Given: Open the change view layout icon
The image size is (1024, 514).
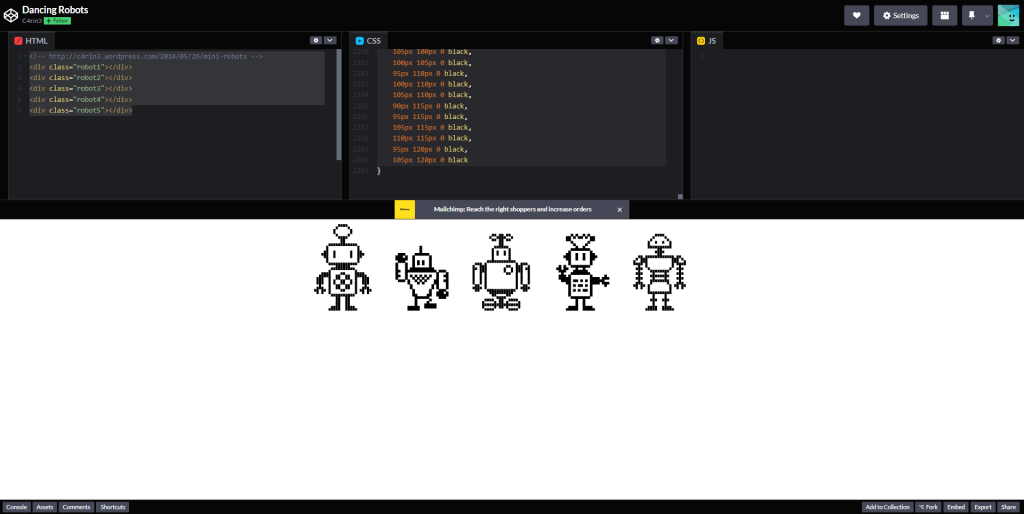Looking at the screenshot, I should coord(944,15).
